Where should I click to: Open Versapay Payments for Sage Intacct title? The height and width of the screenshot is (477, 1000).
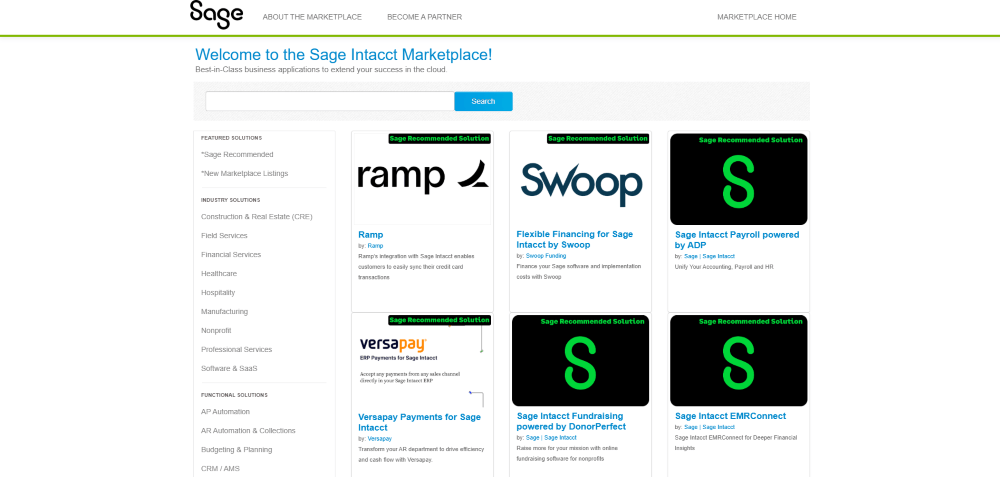pyautogui.click(x=420, y=422)
